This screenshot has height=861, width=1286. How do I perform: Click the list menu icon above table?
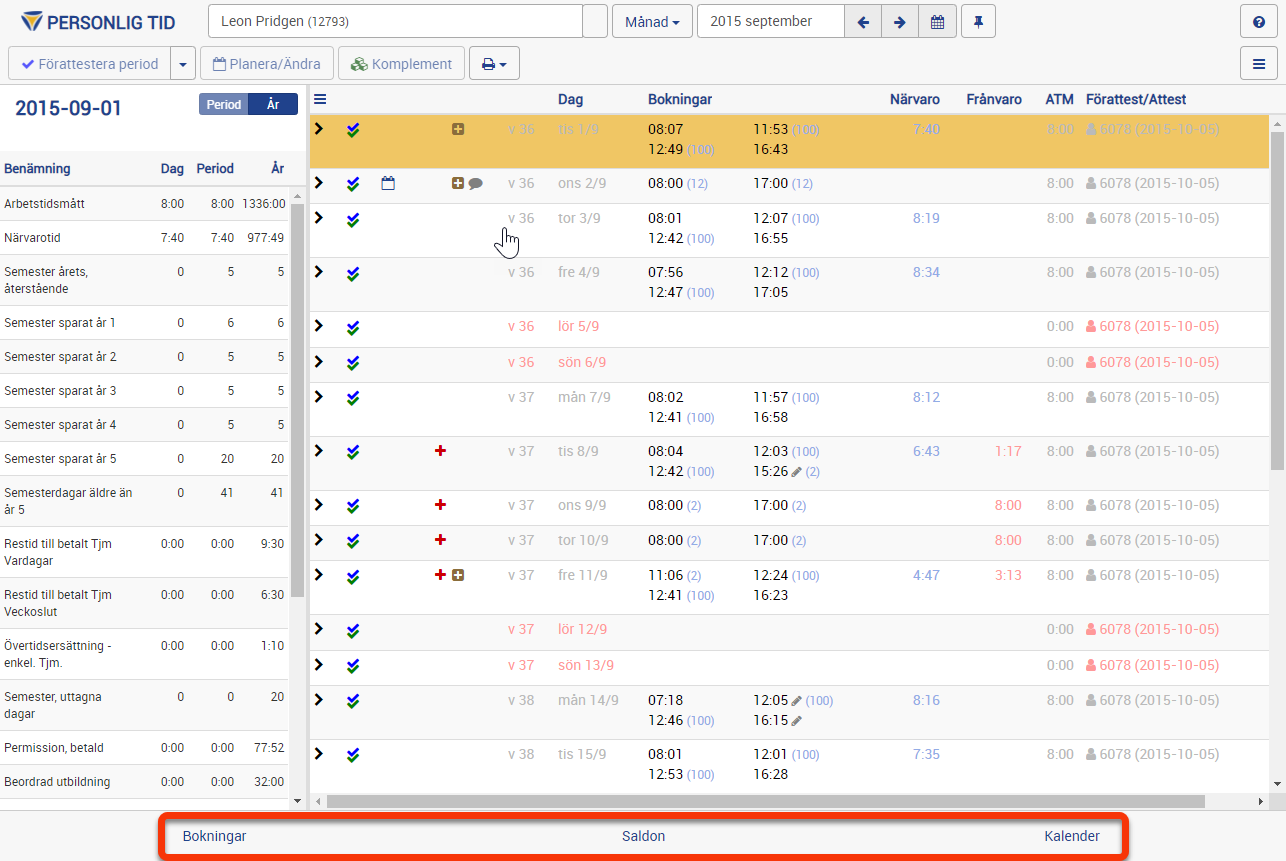point(320,99)
